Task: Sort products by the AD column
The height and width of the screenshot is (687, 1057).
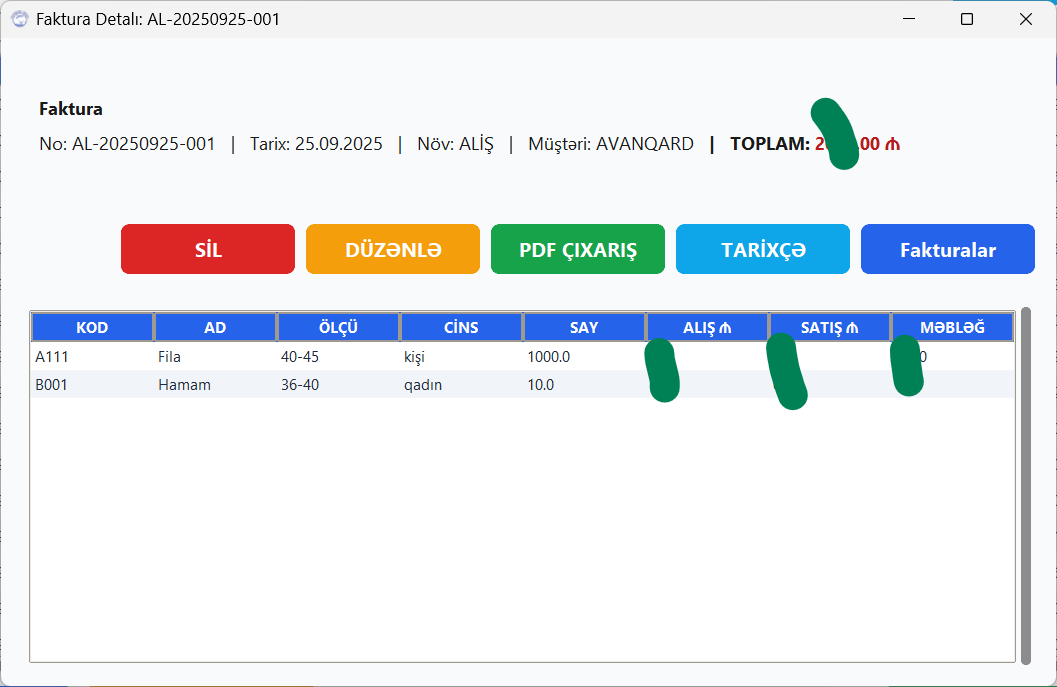Action: point(214,326)
